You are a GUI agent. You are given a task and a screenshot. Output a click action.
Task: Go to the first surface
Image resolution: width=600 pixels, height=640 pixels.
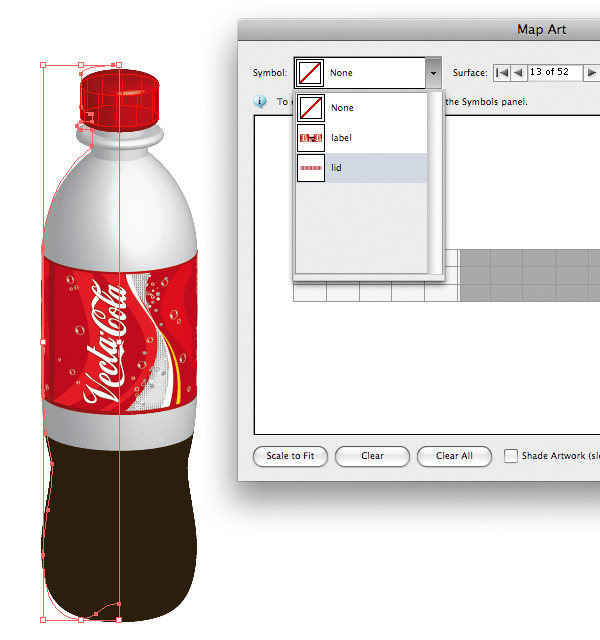pos(501,73)
